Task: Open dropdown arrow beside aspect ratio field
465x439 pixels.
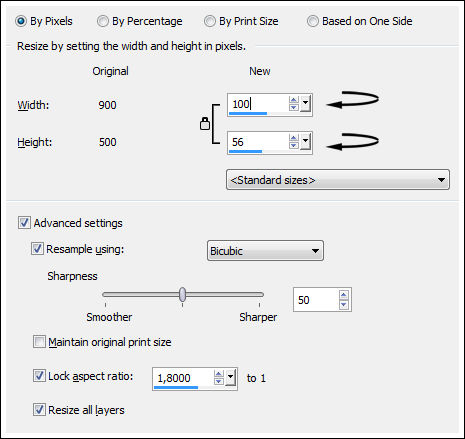Action: pyautogui.click(x=231, y=378)
